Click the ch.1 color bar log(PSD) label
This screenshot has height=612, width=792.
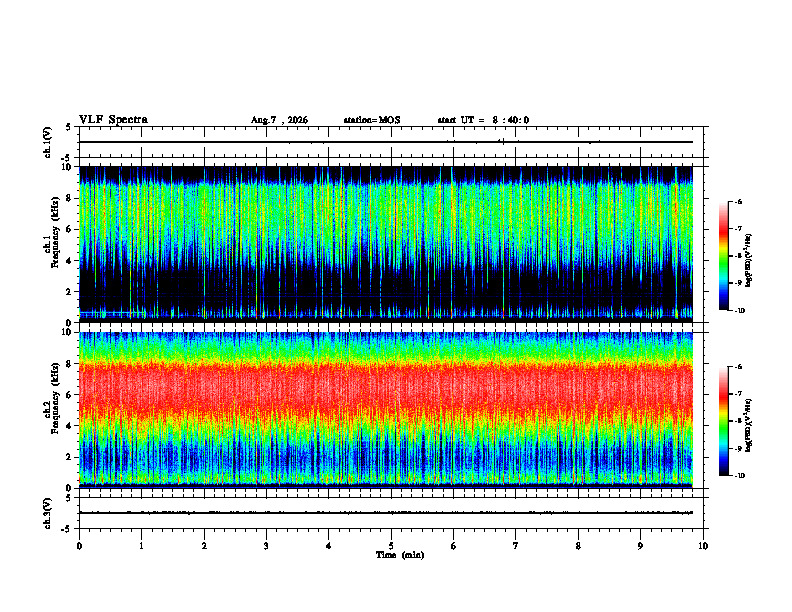(749, 260)
